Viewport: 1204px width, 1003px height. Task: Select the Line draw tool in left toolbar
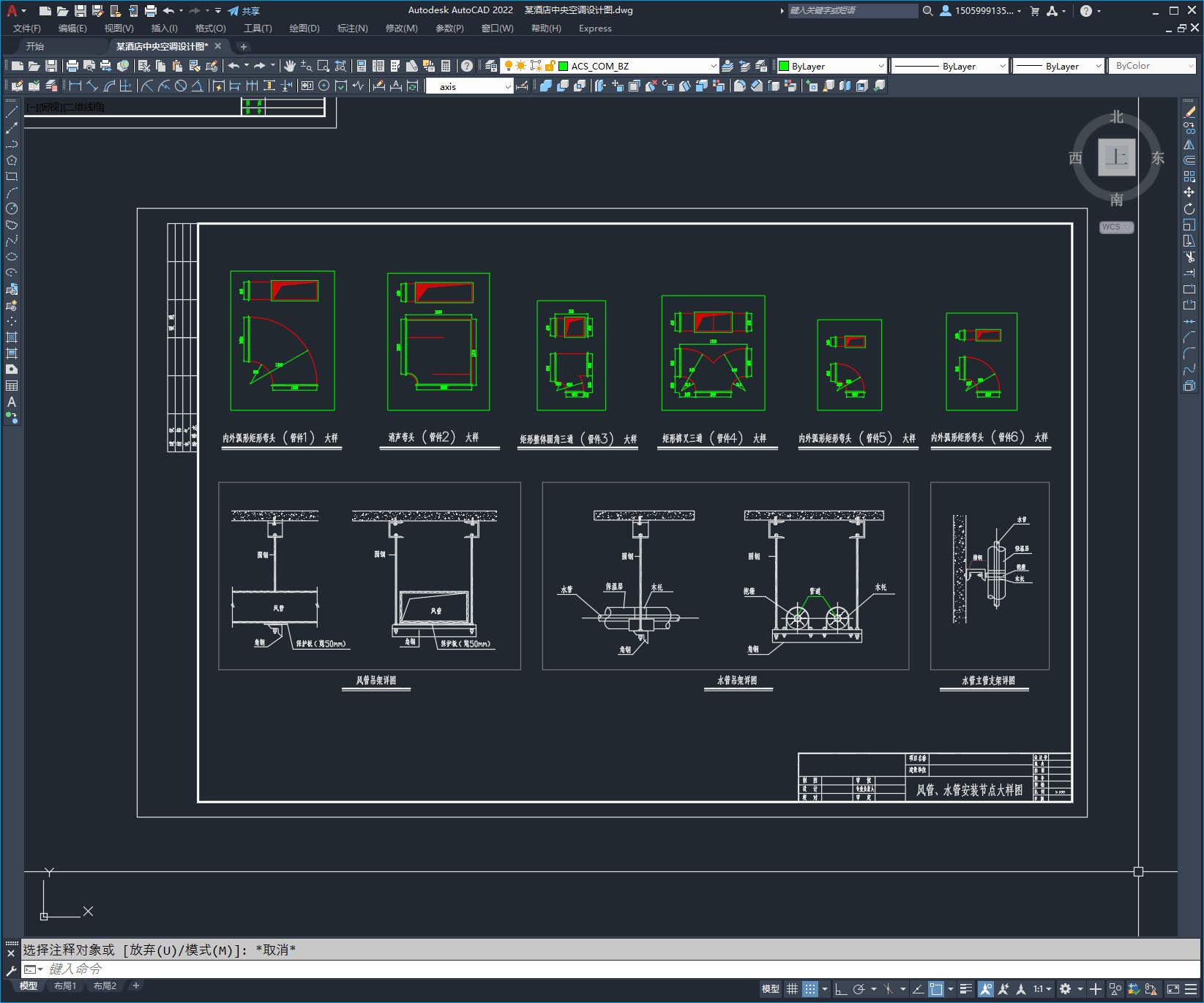pos(12,112)
